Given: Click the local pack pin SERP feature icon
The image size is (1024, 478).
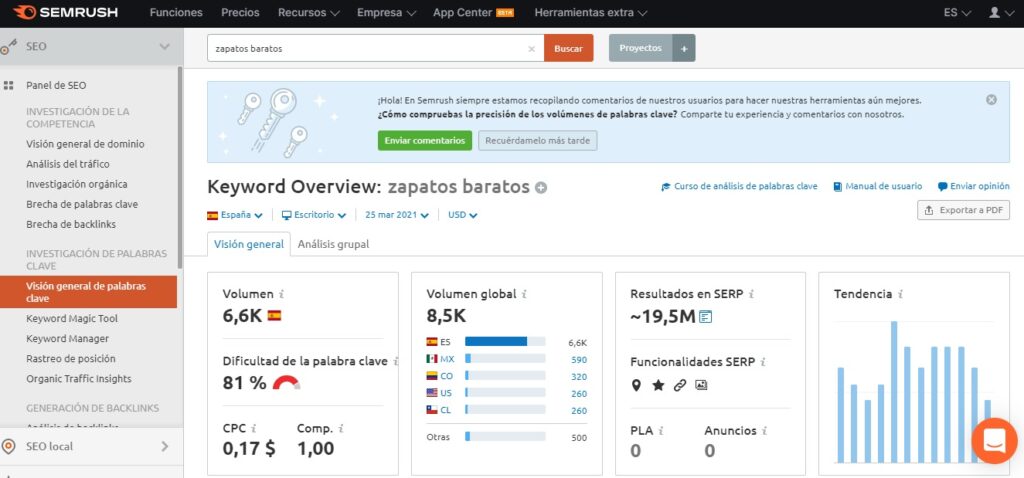Looking at the screenshot, I should (x=637, y=385).
